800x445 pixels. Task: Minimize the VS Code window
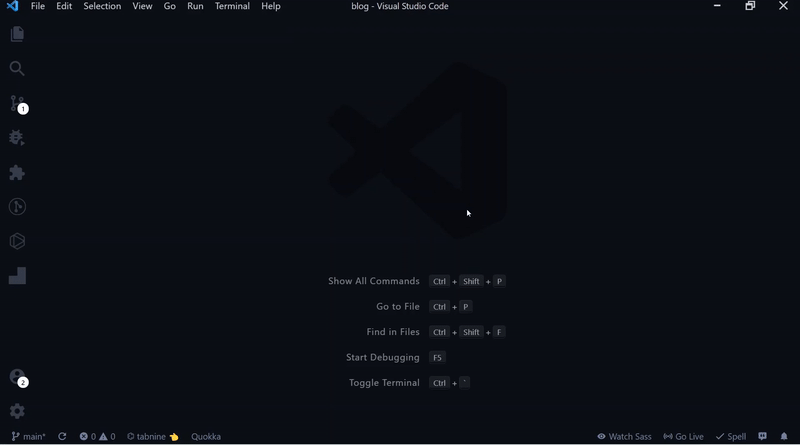click(717, 6)
